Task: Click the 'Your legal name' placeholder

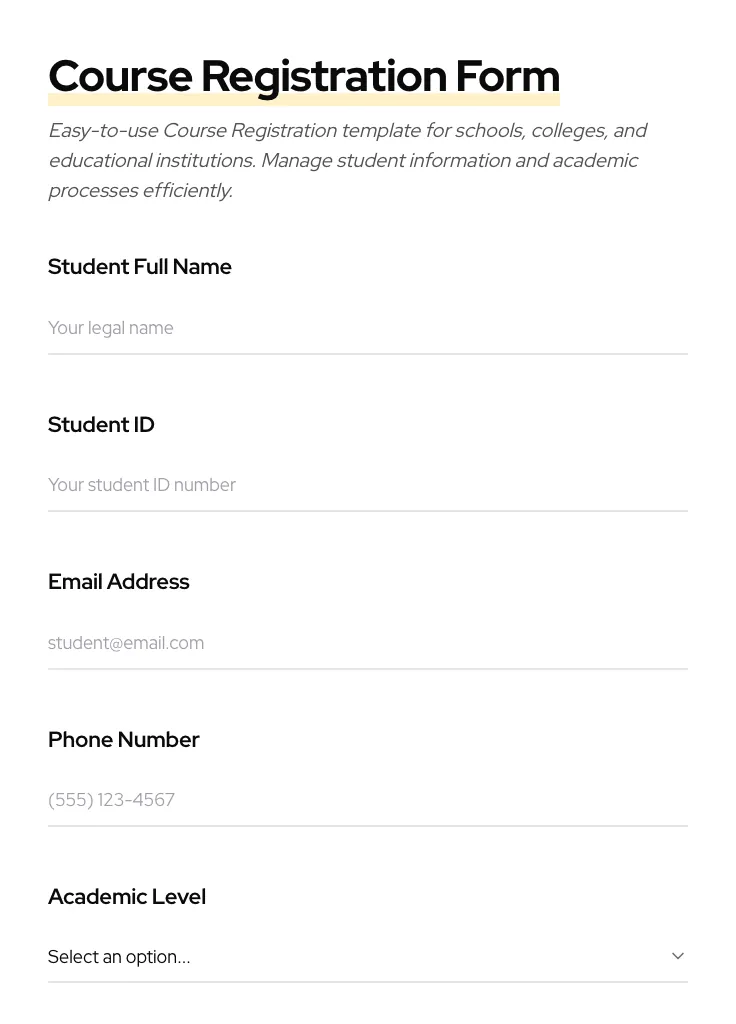Action: pos(111,328)
